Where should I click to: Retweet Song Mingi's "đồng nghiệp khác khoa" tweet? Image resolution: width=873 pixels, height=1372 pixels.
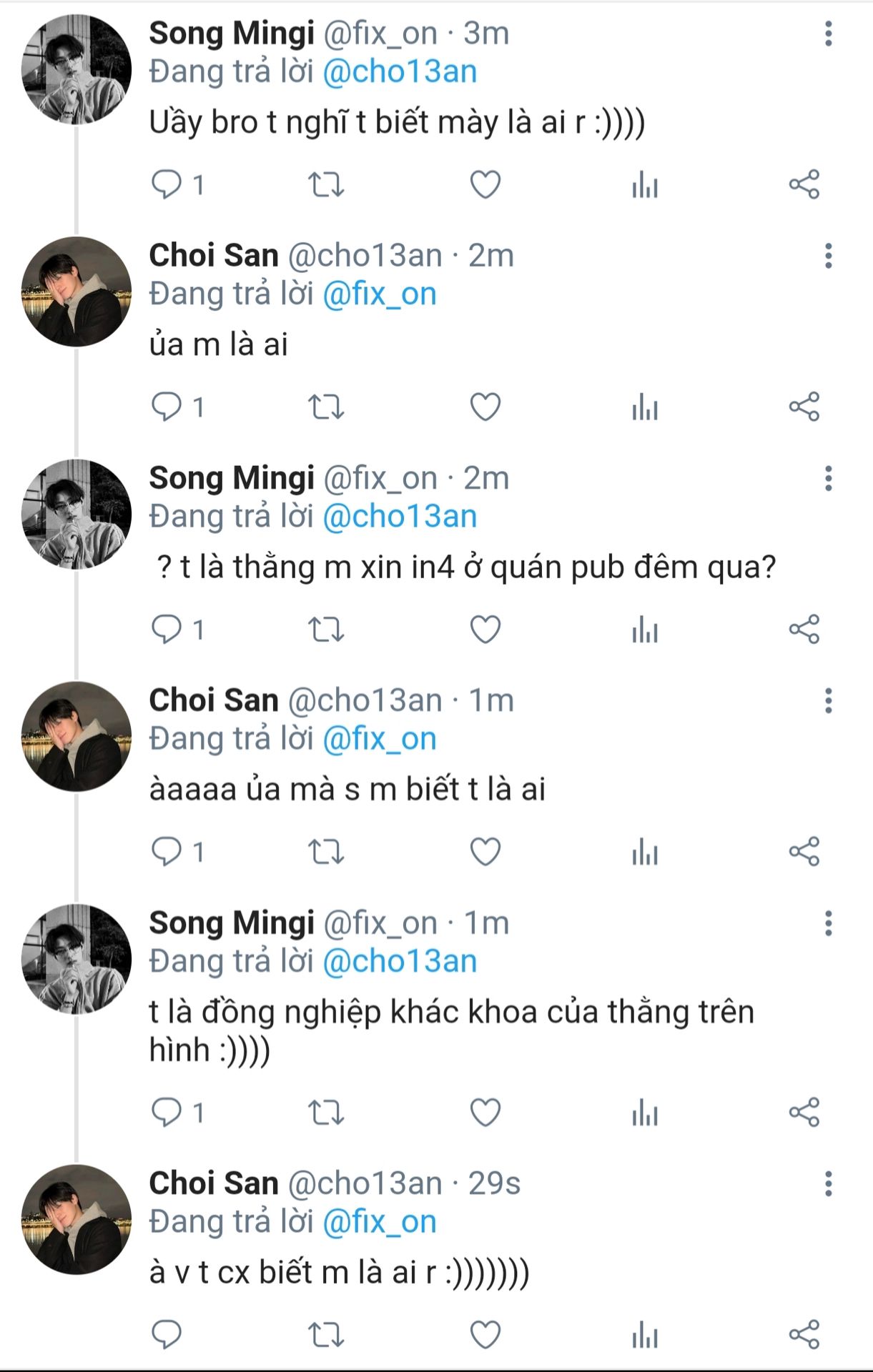click(326, 1113)
